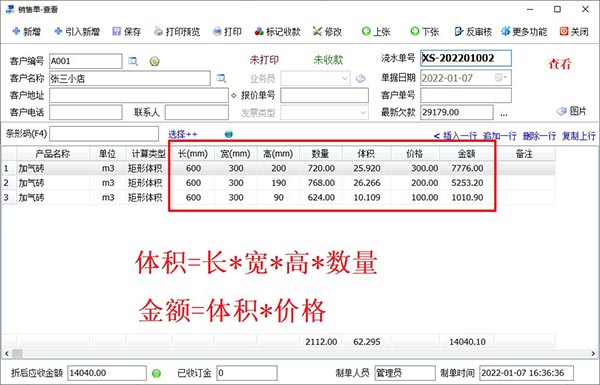Click the 备注 column header
The width and height of the screenshot is (600, 385).
coord(525,154)
